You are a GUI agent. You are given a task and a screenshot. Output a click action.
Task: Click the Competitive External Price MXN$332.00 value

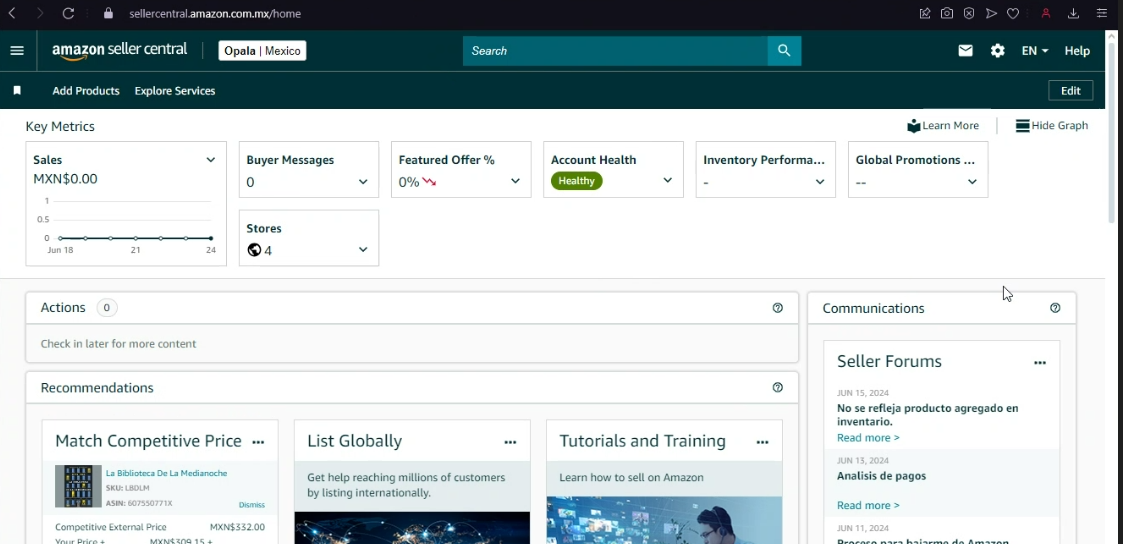(237, 527)
